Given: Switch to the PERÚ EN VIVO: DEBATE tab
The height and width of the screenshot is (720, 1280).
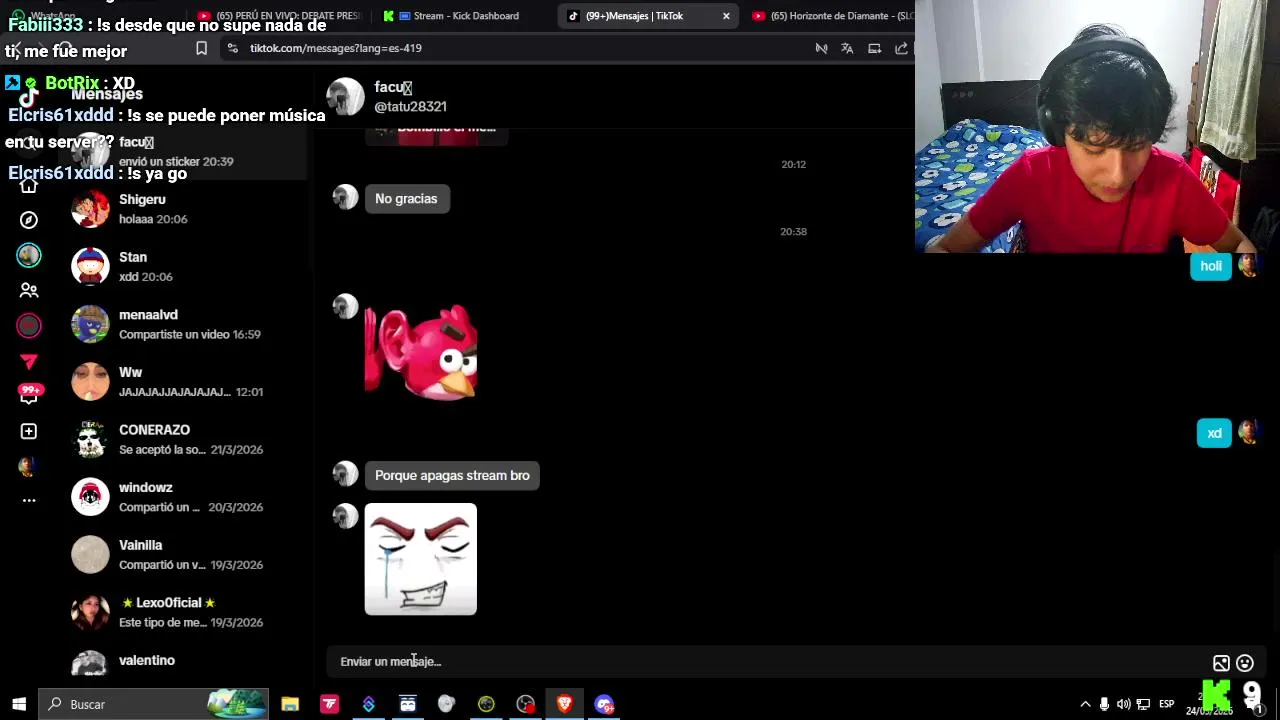Looking at the screenshot, I should [280, 16].
